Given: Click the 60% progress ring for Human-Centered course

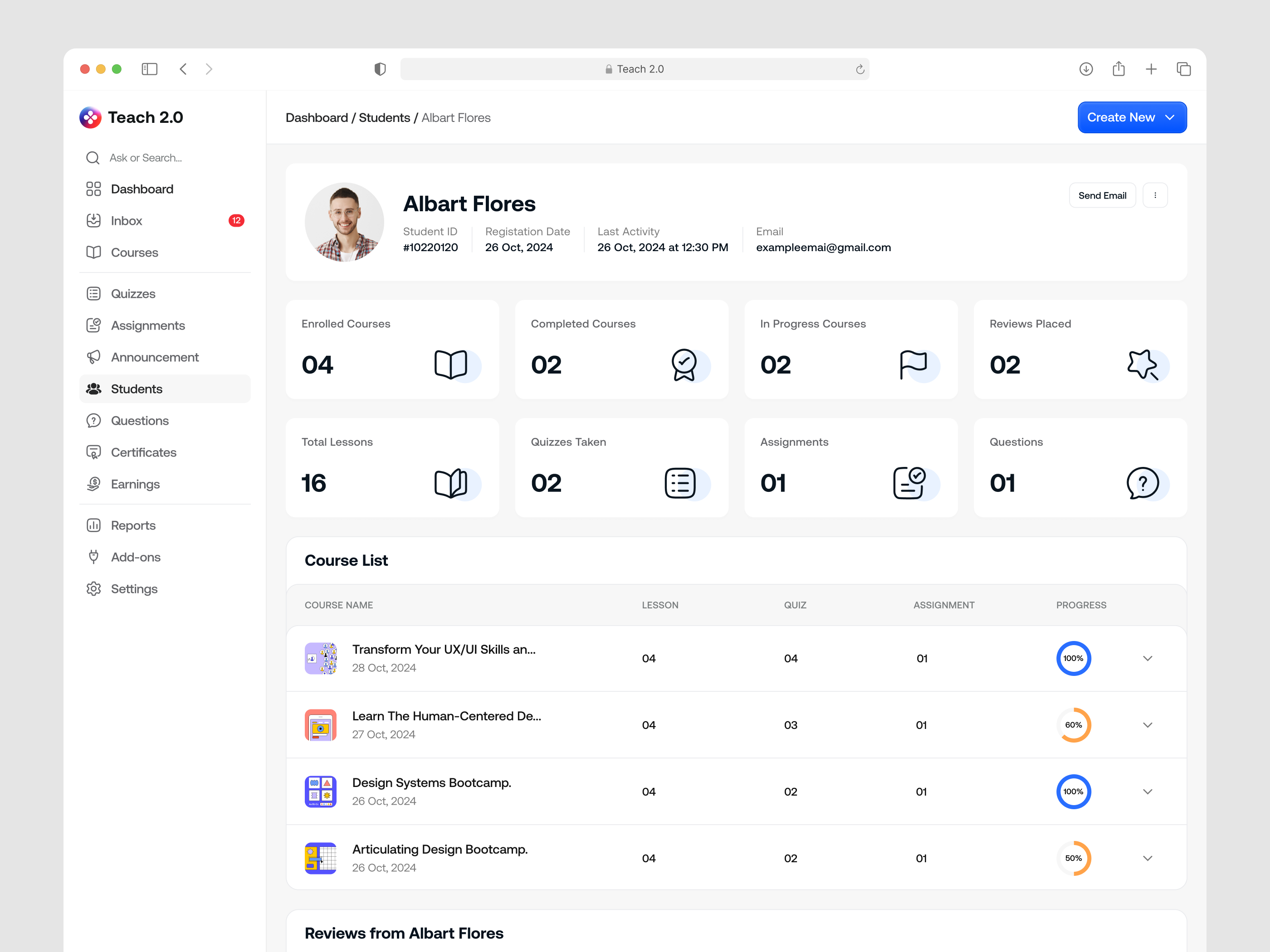Looking at the screenshot, I should coord(1073,725).
